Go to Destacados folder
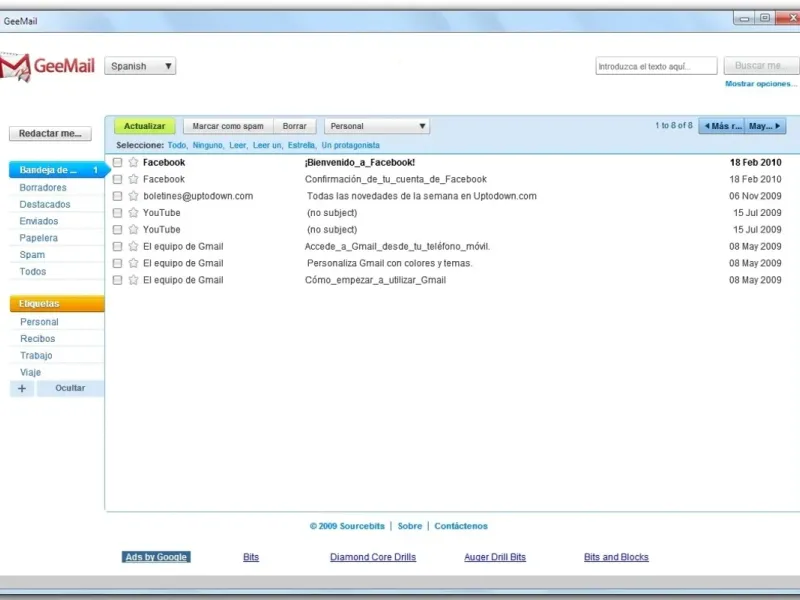800x600 pixels. click(x=45, y=204)
